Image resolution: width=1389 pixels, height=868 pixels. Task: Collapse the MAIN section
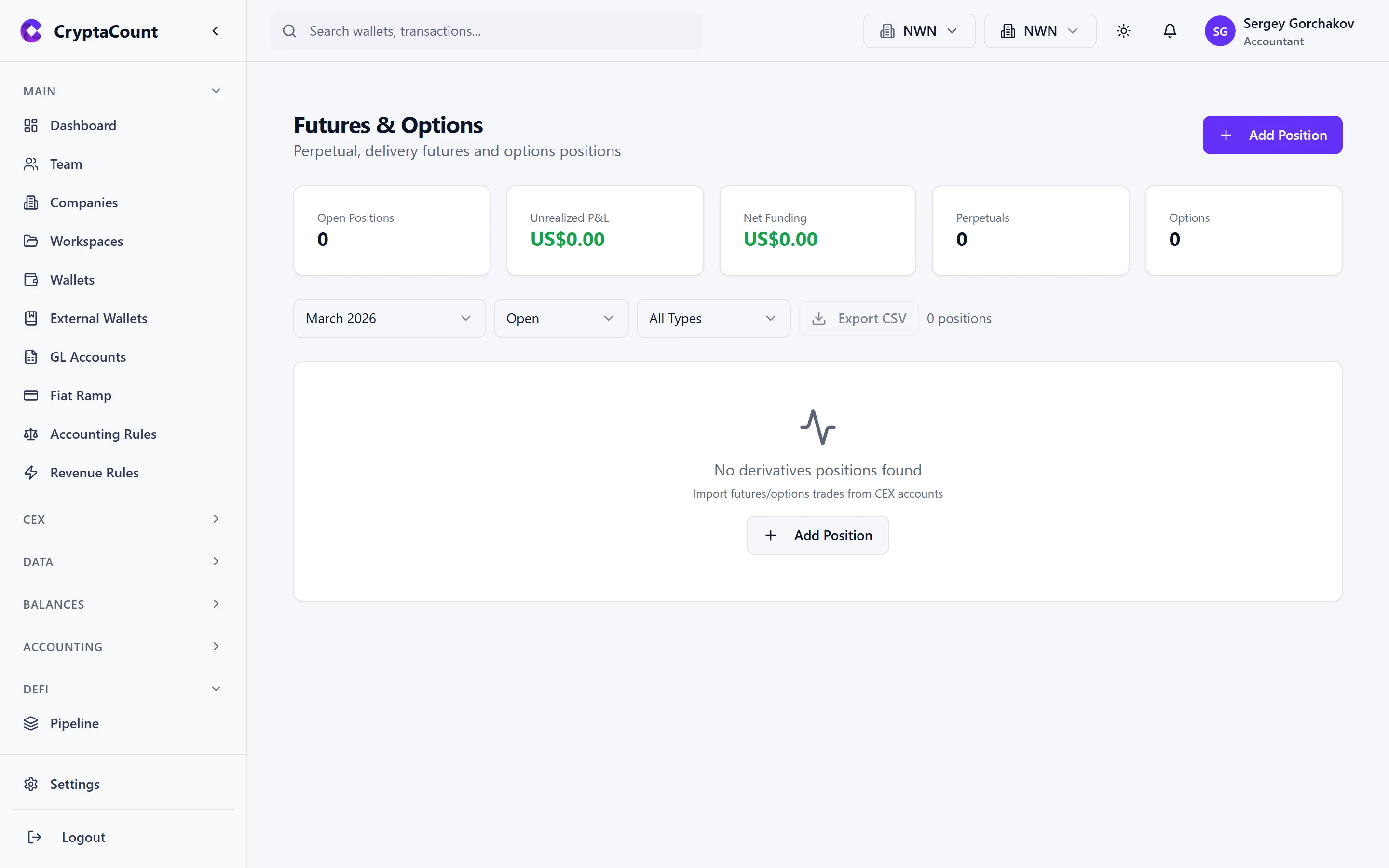click(x=216, y=91)
